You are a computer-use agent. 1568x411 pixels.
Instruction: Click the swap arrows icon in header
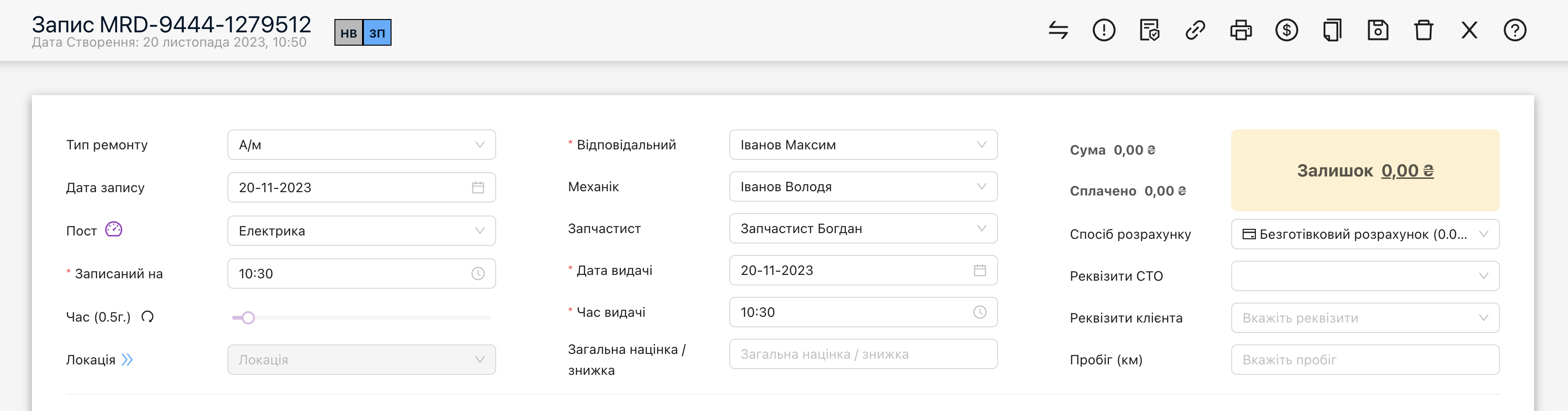coord(1058,30)
